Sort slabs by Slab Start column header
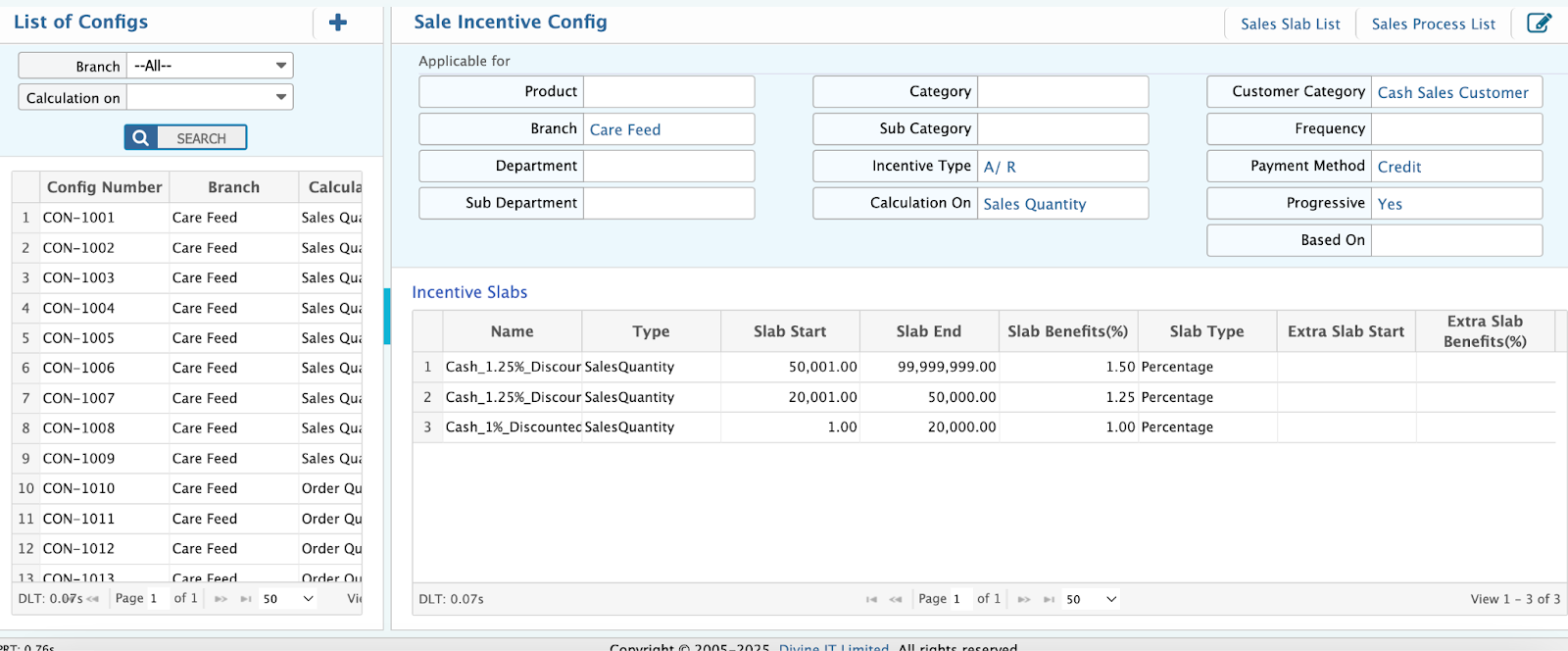This screenshot has height=651, width=1568. pos(790,331)
